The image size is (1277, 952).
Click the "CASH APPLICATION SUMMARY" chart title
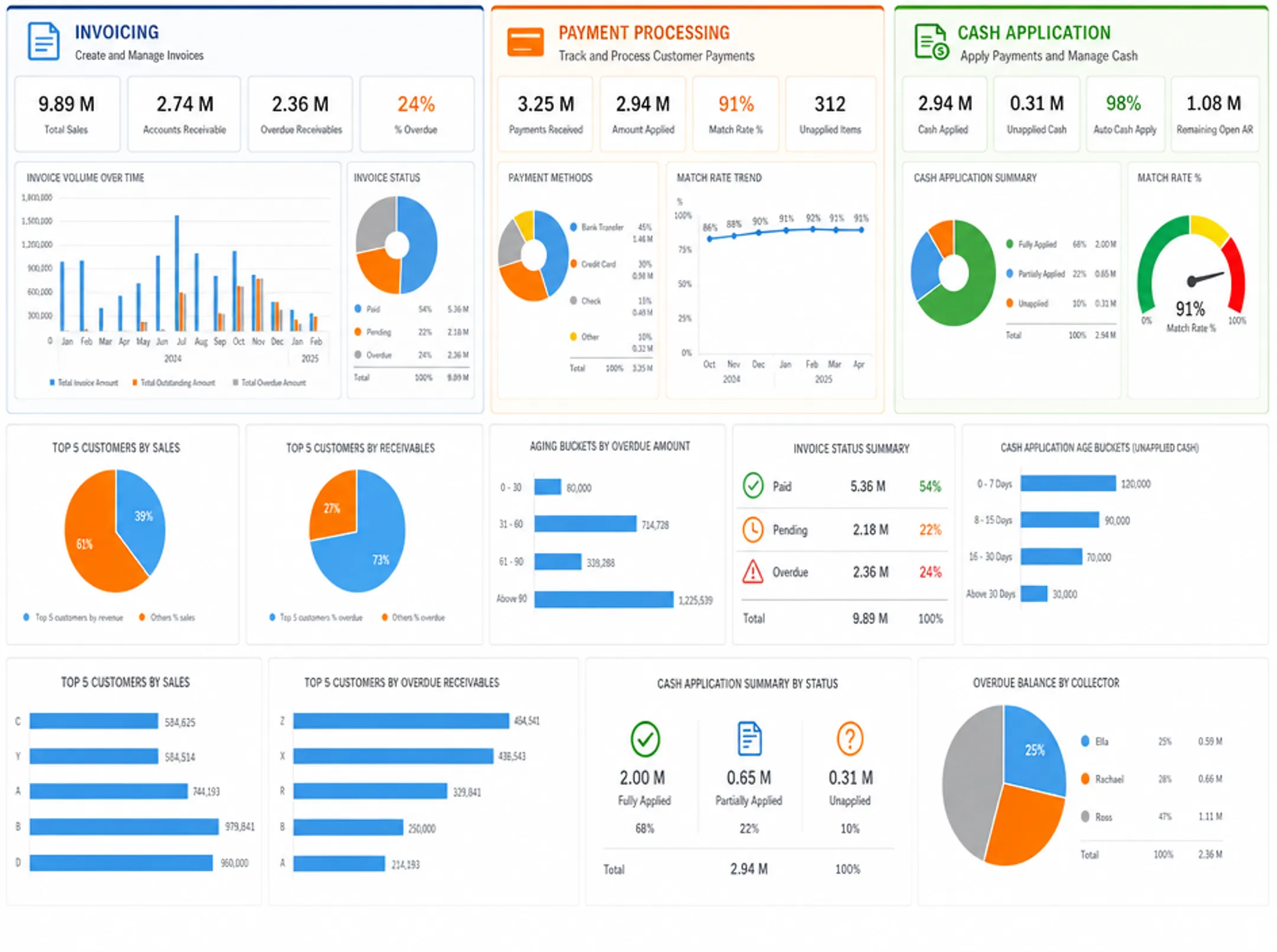(975, 177)
